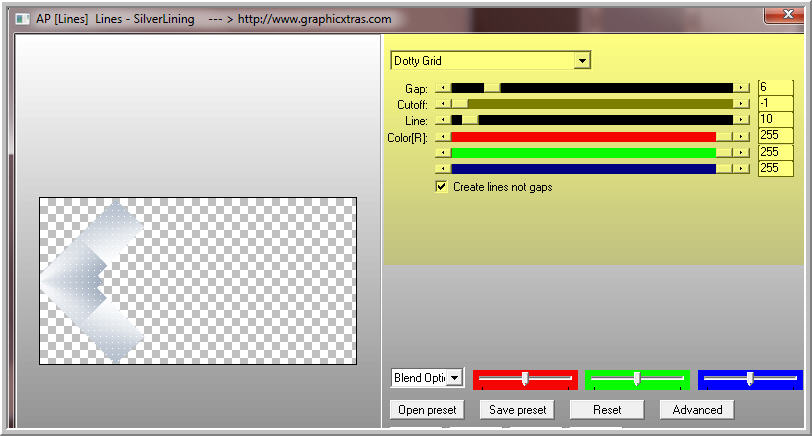Click the red Color[R] slider left arrow

pyautogui.click(x=443, y=137)
